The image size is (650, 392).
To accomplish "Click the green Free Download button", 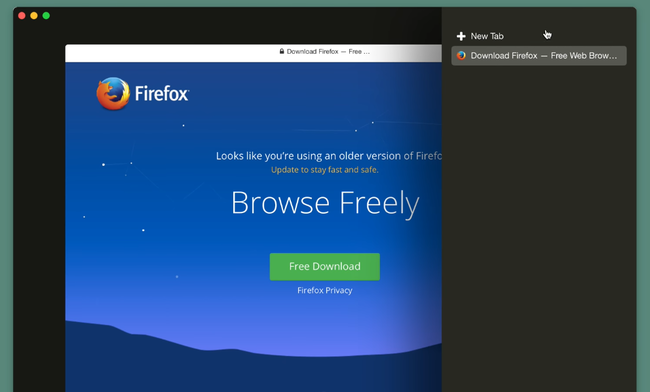I will (x=325, y=266).
